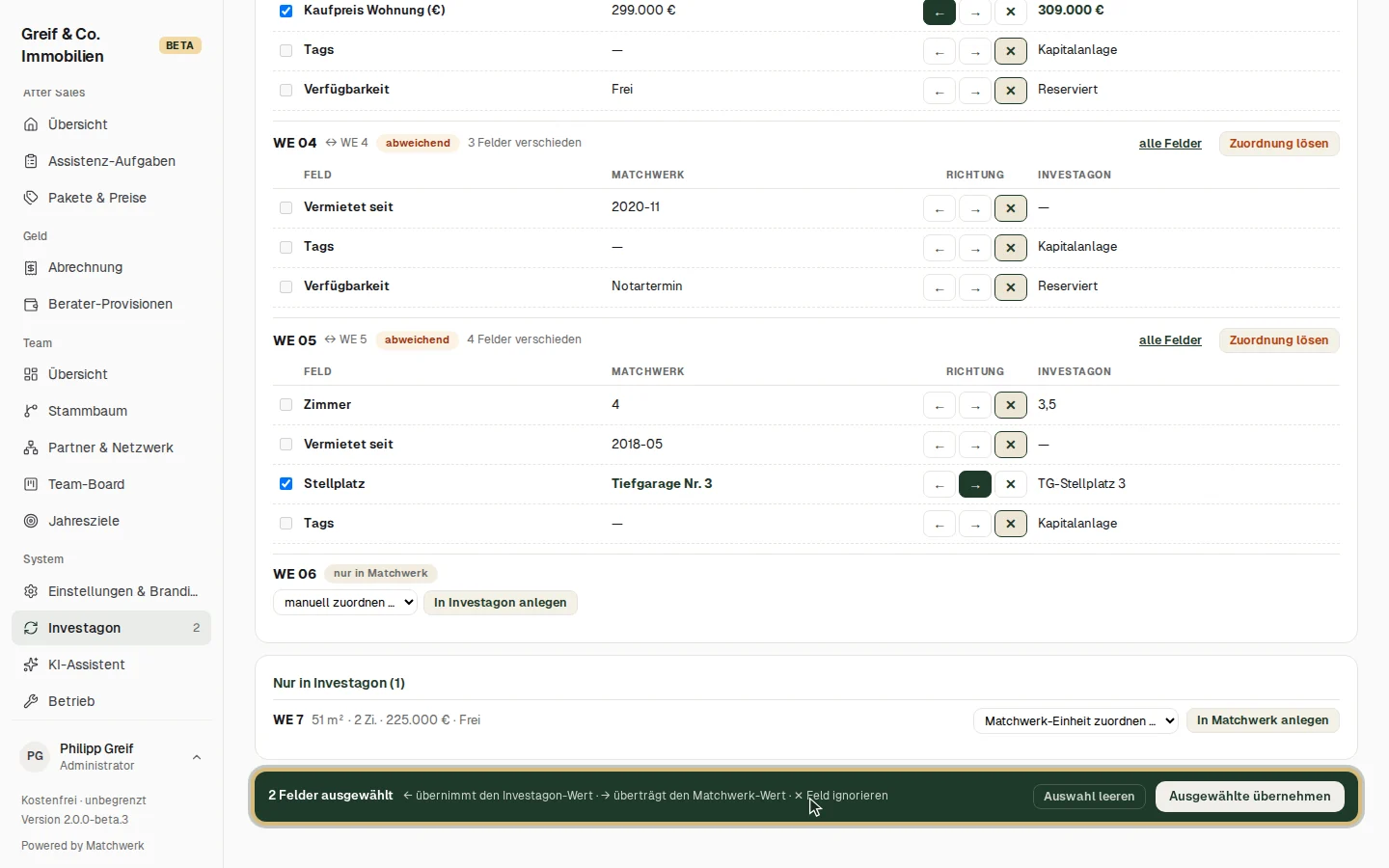Click right arrow for Kaufpreis Wohnung row

975,12
